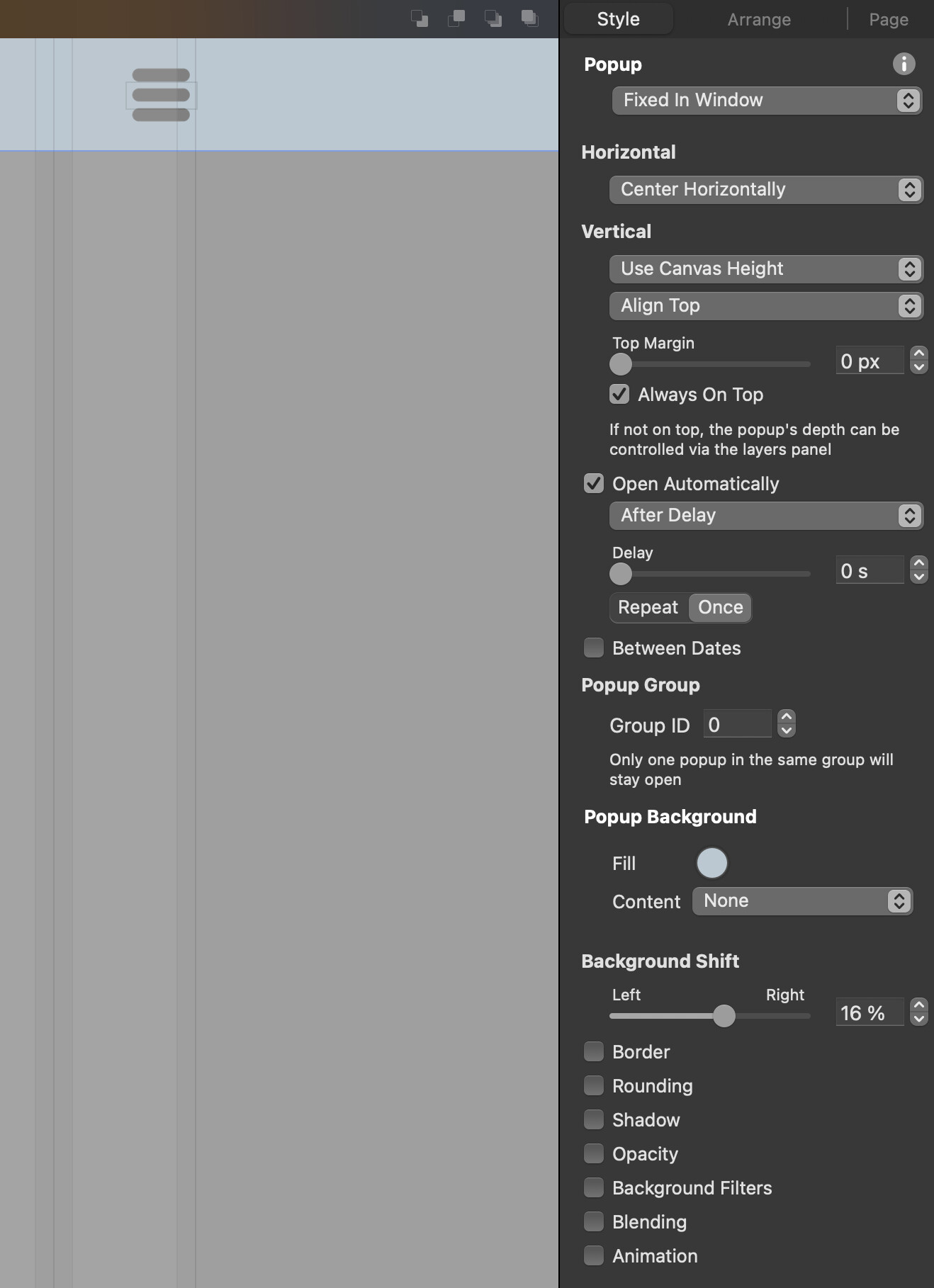Enable the Between Dates checkbox

594,648
